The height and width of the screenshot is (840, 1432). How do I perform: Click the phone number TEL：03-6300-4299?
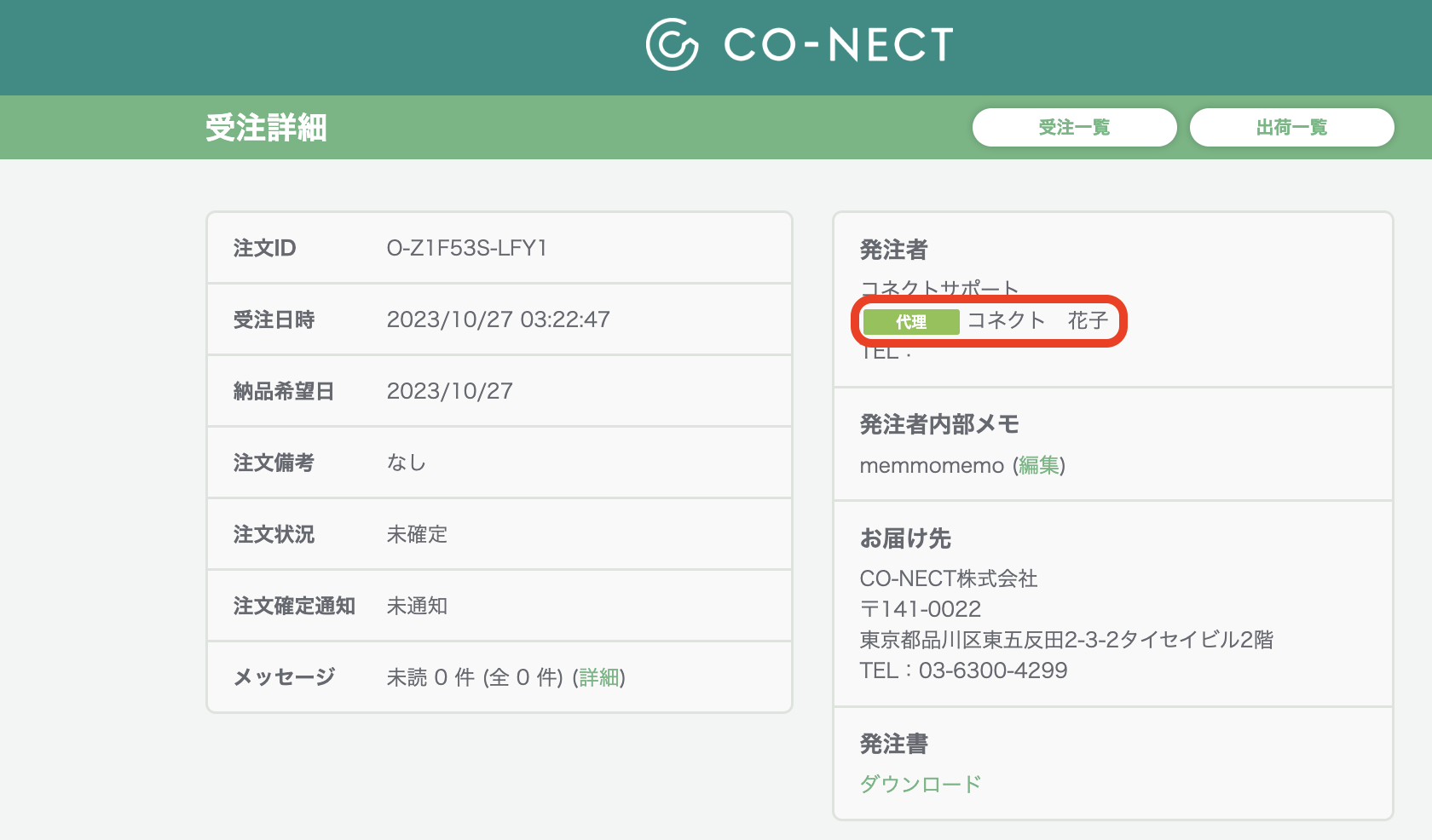pos(963,670)
